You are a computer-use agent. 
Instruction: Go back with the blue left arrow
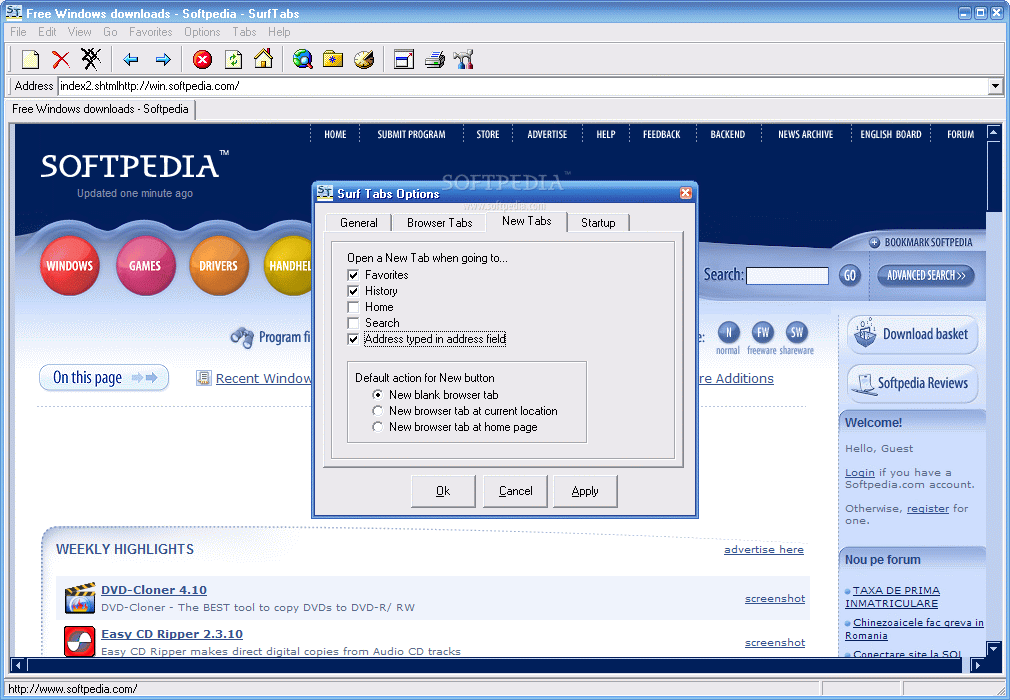point(131,60)
